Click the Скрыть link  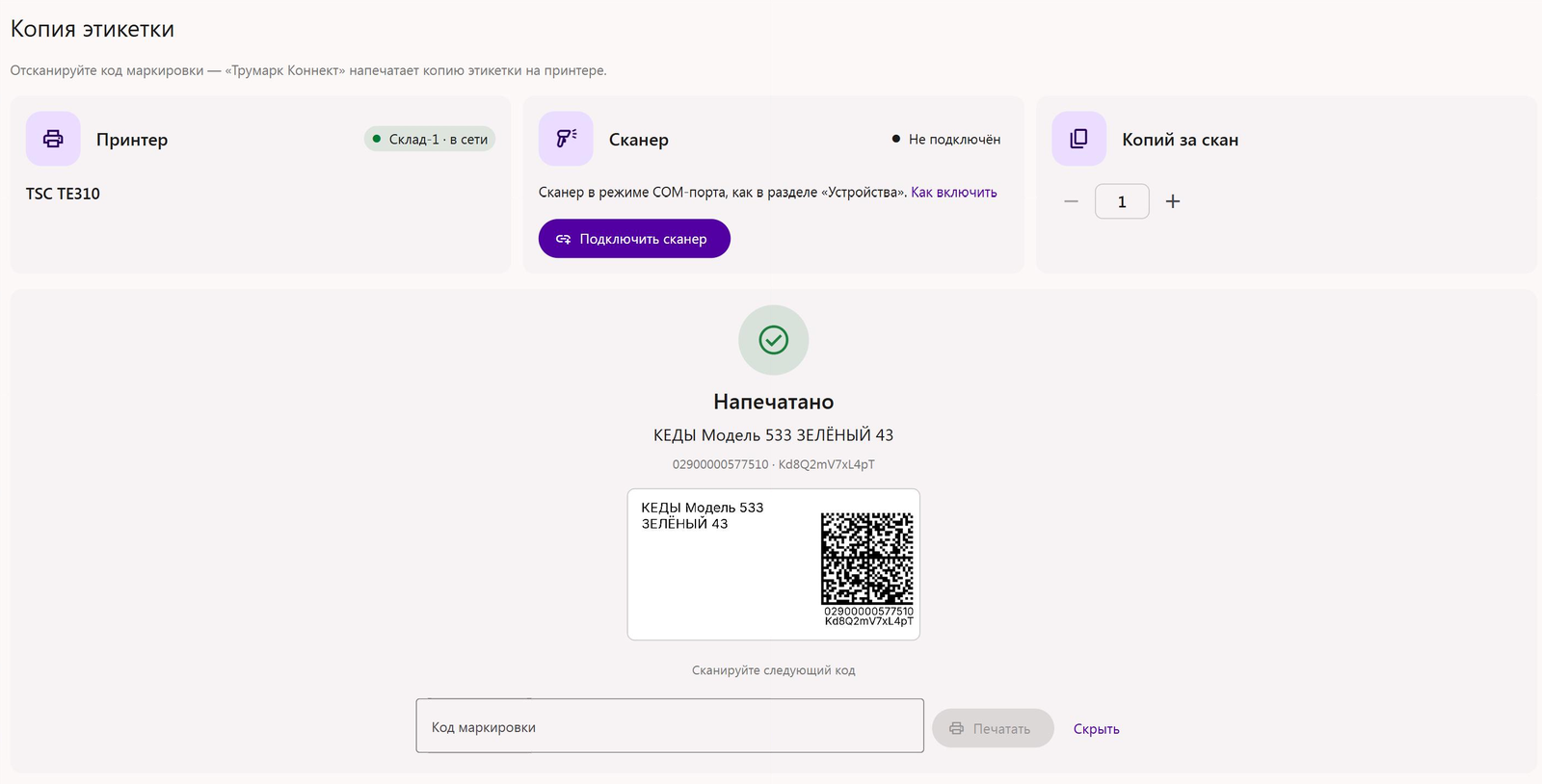pyautogui.click(x=1097, y=729)
